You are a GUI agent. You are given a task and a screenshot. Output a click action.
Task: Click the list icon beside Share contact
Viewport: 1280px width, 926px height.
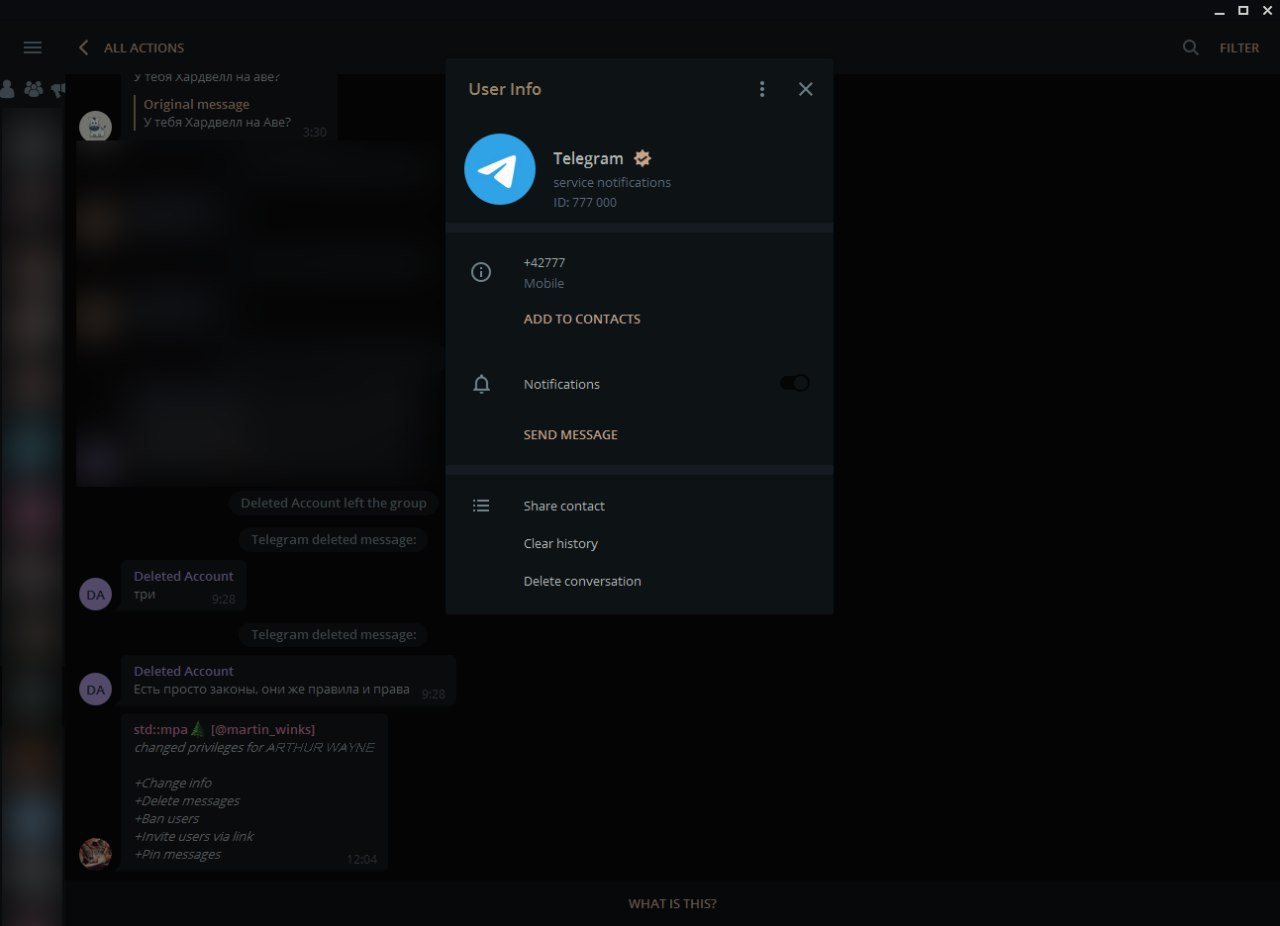tap(481, 506)
